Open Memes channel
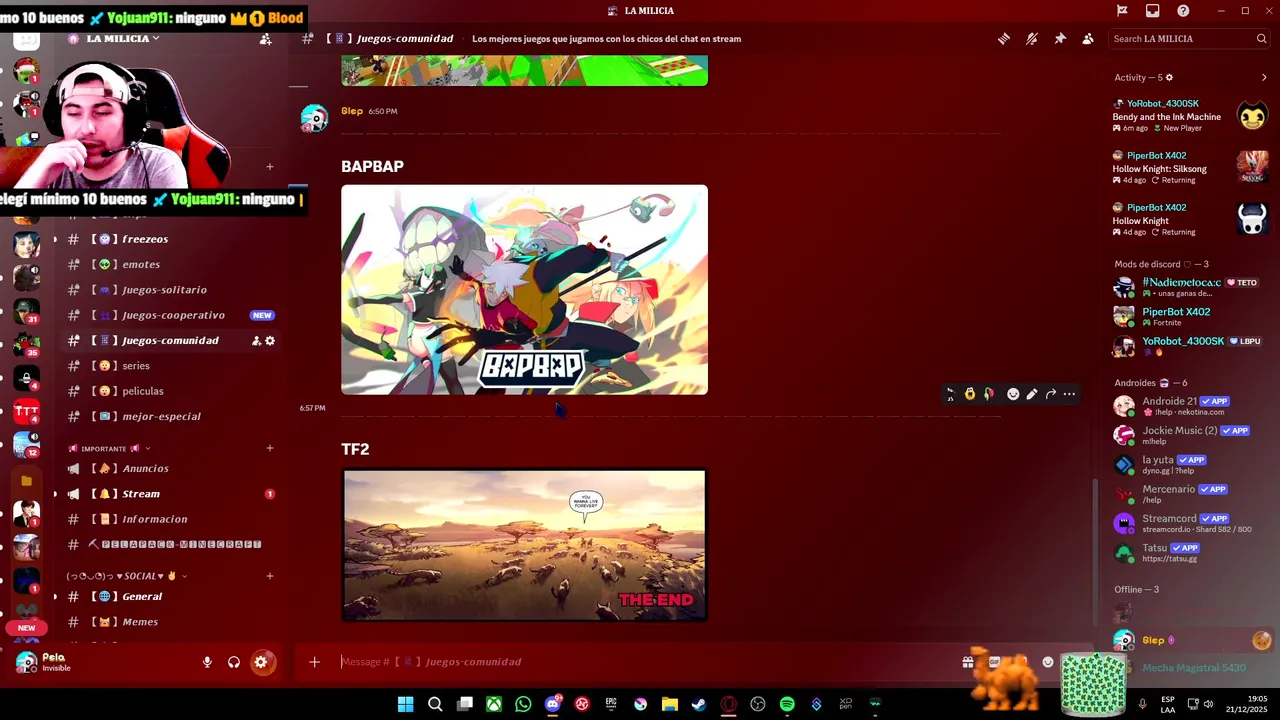The width and height of the screenshot is (1280, 720). click(x=170, y=622)
